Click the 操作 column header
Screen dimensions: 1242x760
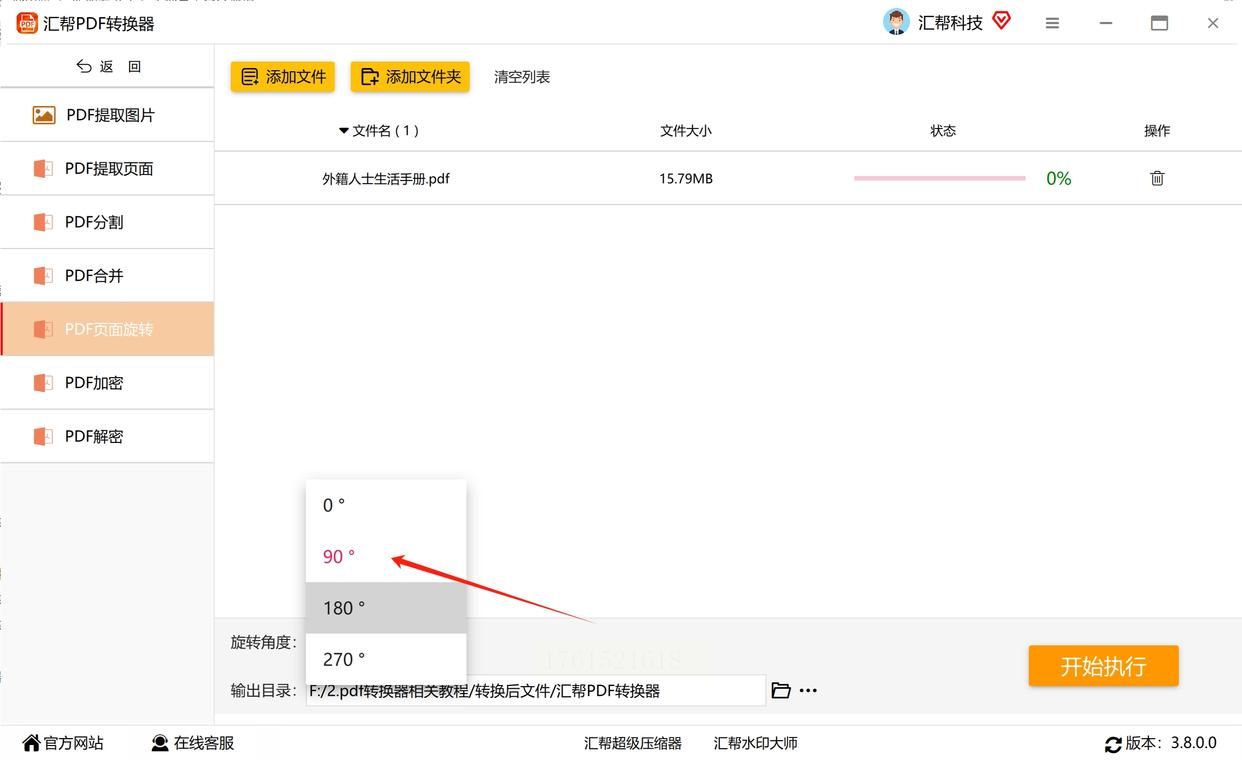1157,131
